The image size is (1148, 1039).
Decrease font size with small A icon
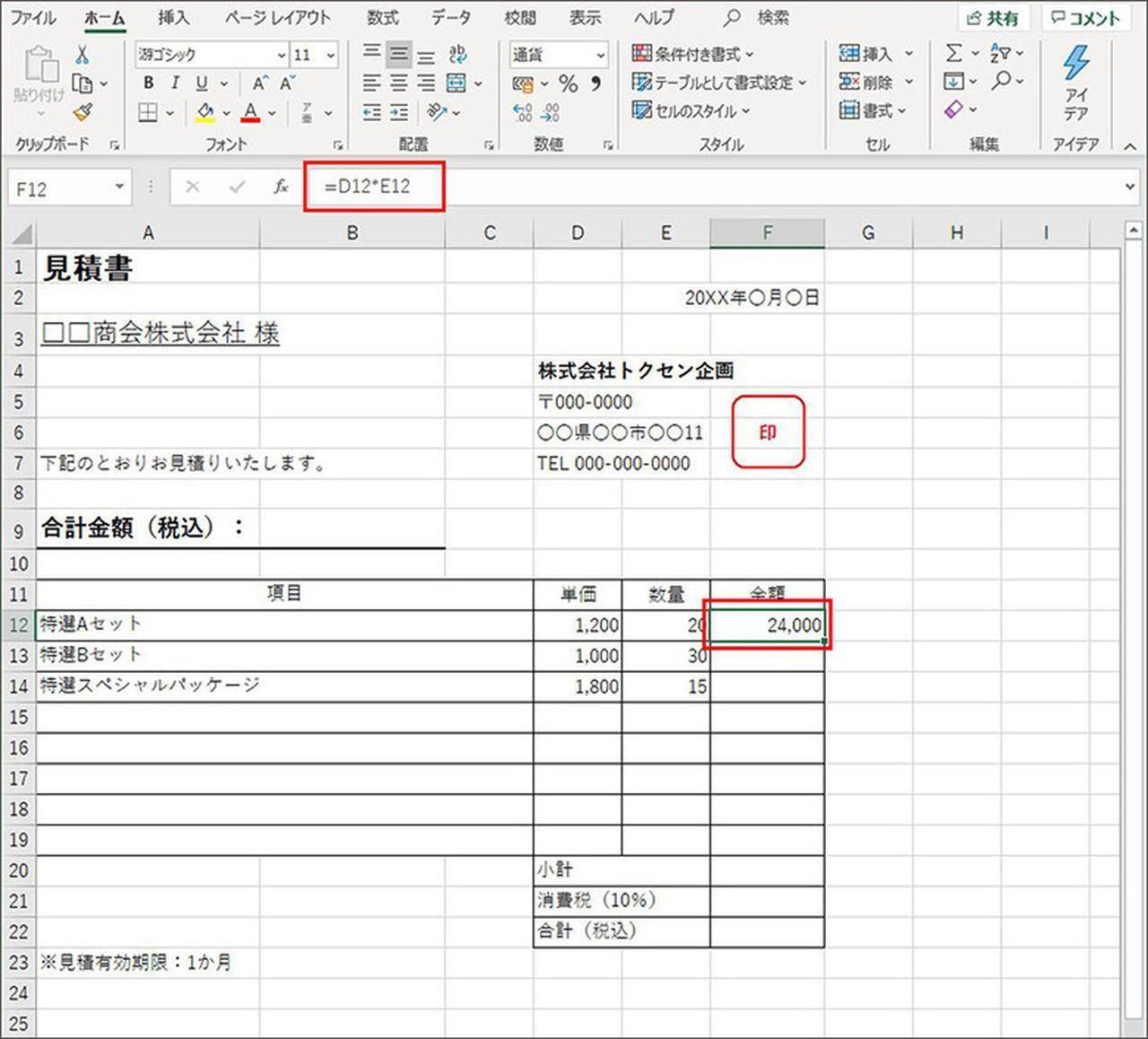287,83
